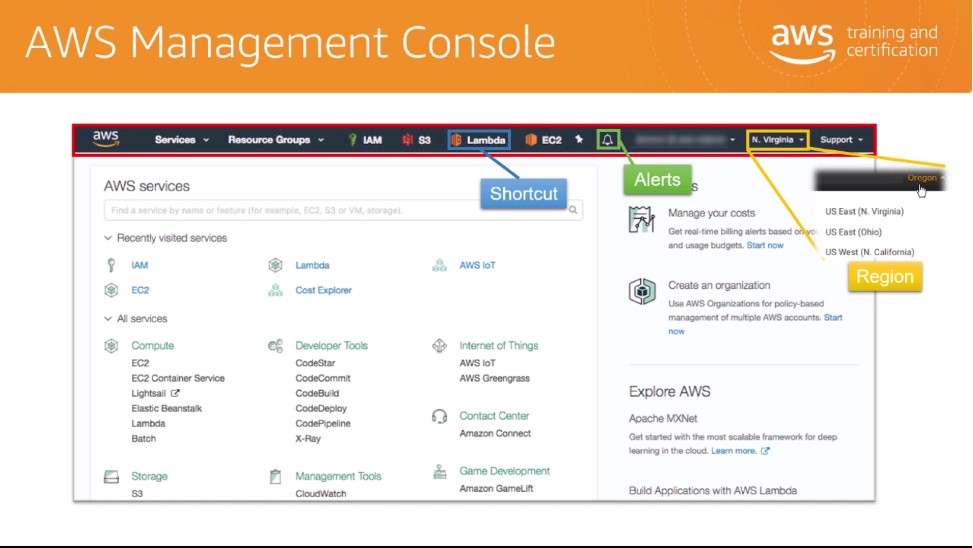Viewport: 973px width, 548px height.
Task: Open Lambda from recently visited services
Action: pyautogui.click(x=312, y=265)
